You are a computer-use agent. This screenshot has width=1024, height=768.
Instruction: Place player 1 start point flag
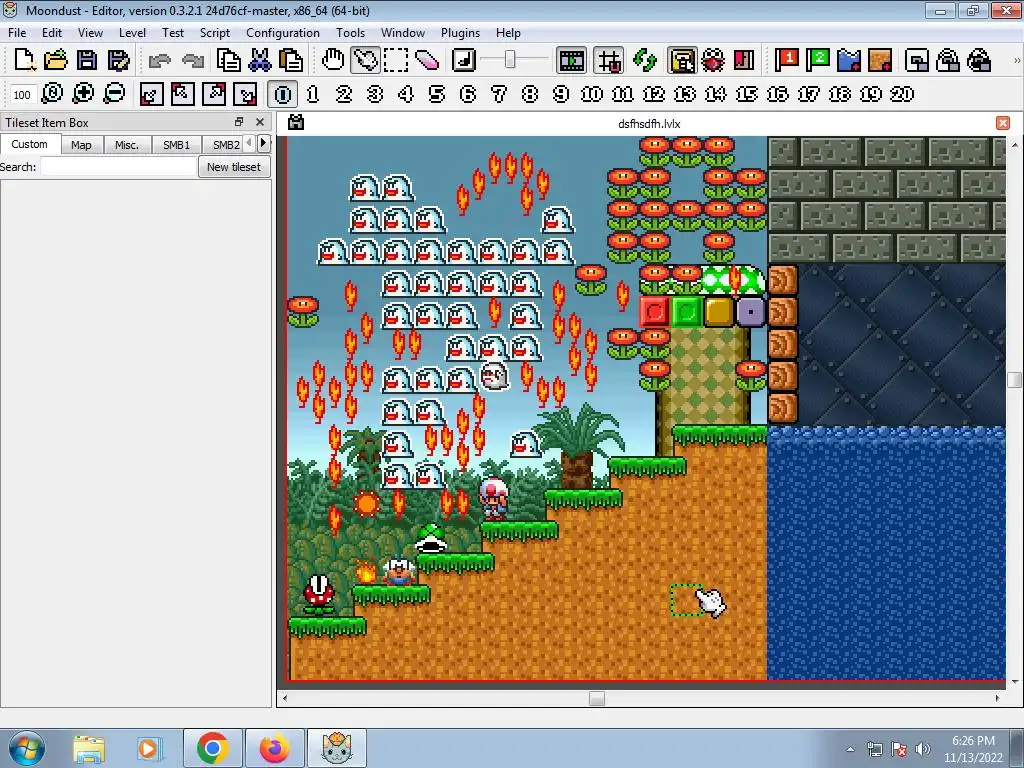click(786, 61)
